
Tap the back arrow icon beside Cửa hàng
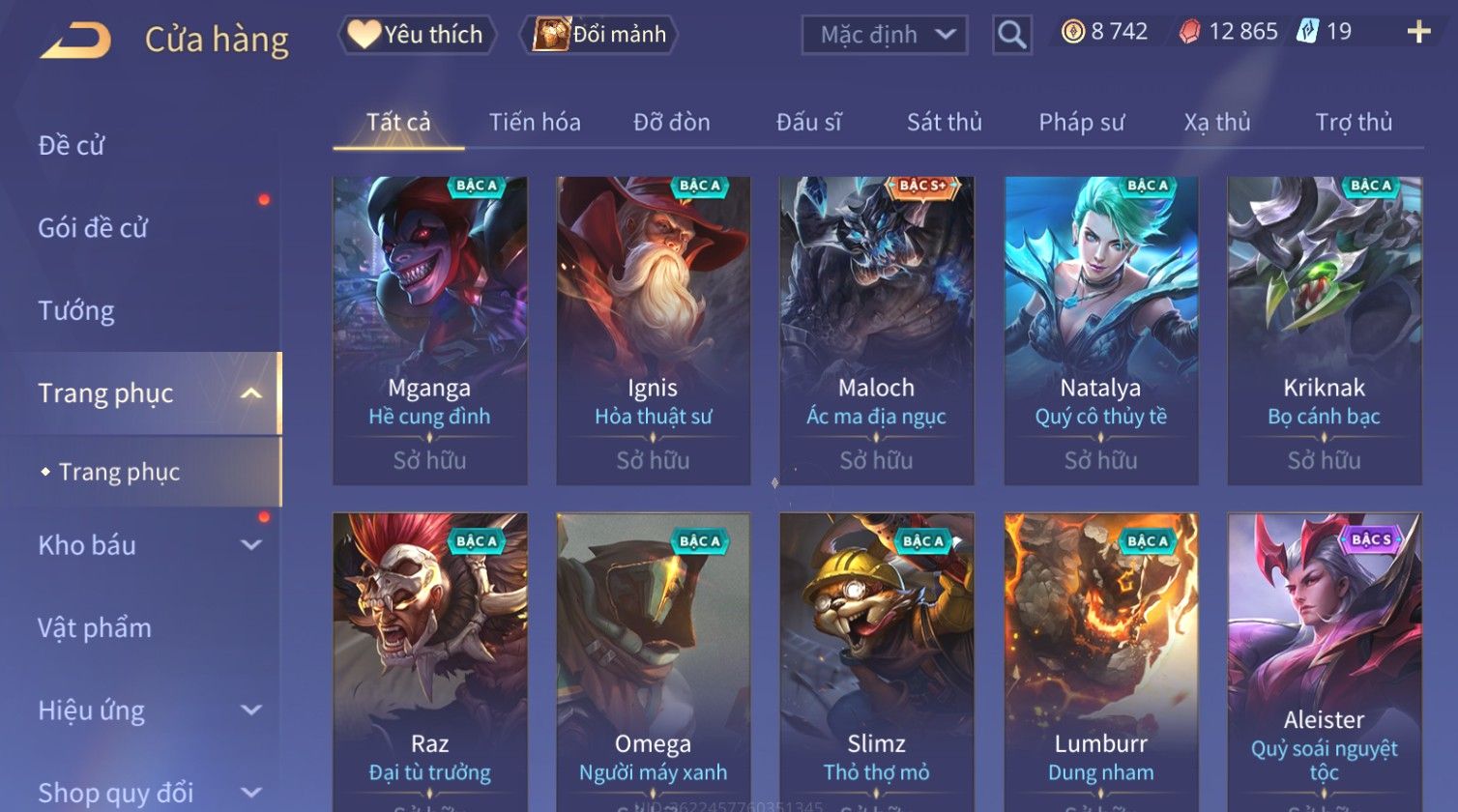75,41
